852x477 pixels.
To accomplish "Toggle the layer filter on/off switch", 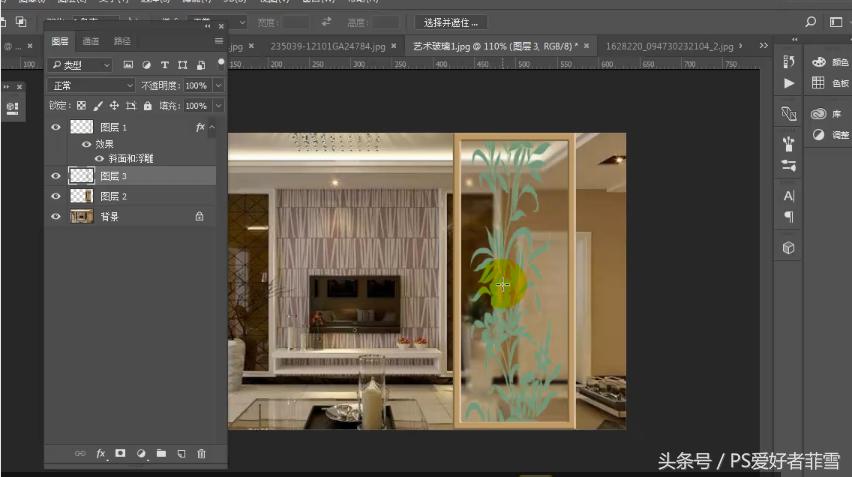I will (221, 63).
